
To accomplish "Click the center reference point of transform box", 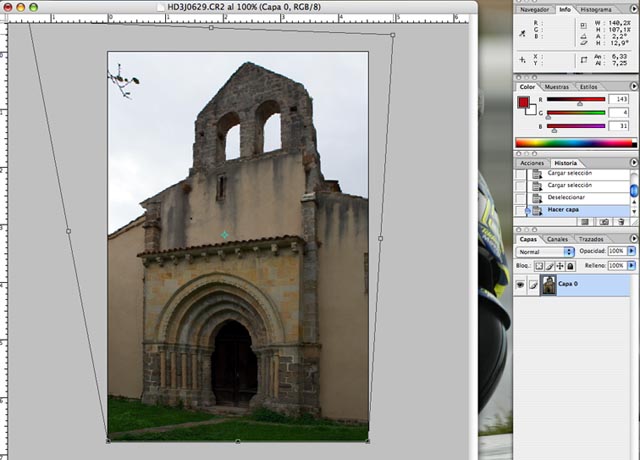I will [x=225, y=235].
